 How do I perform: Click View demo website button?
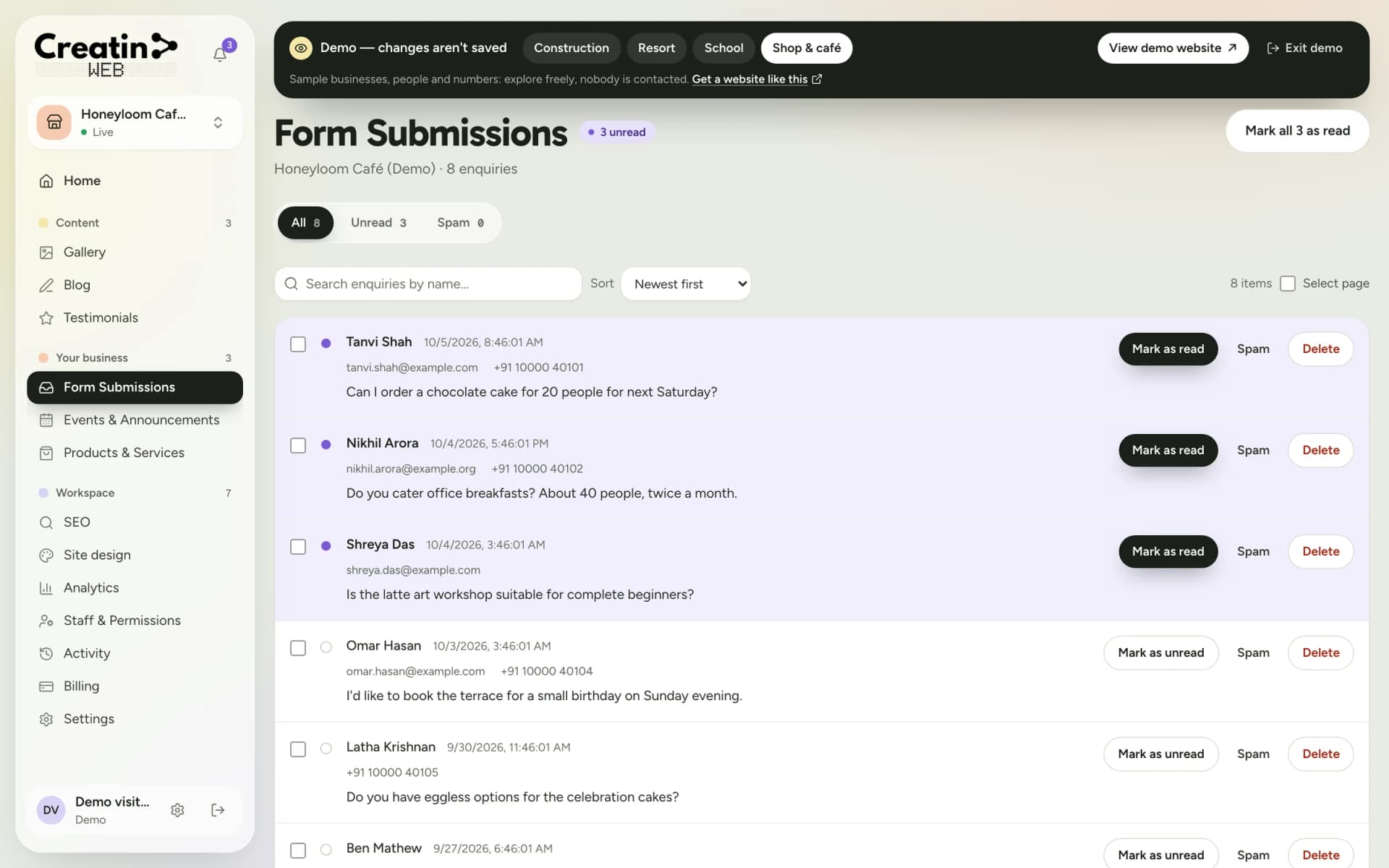click(1173, 48)
